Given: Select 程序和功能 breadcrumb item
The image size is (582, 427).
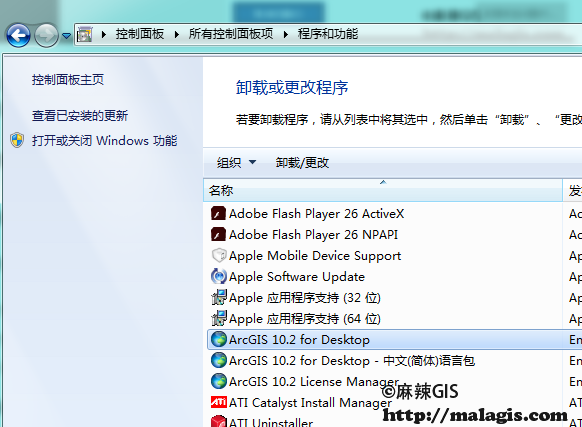Looking at the screenshot, I should (328, 34).
